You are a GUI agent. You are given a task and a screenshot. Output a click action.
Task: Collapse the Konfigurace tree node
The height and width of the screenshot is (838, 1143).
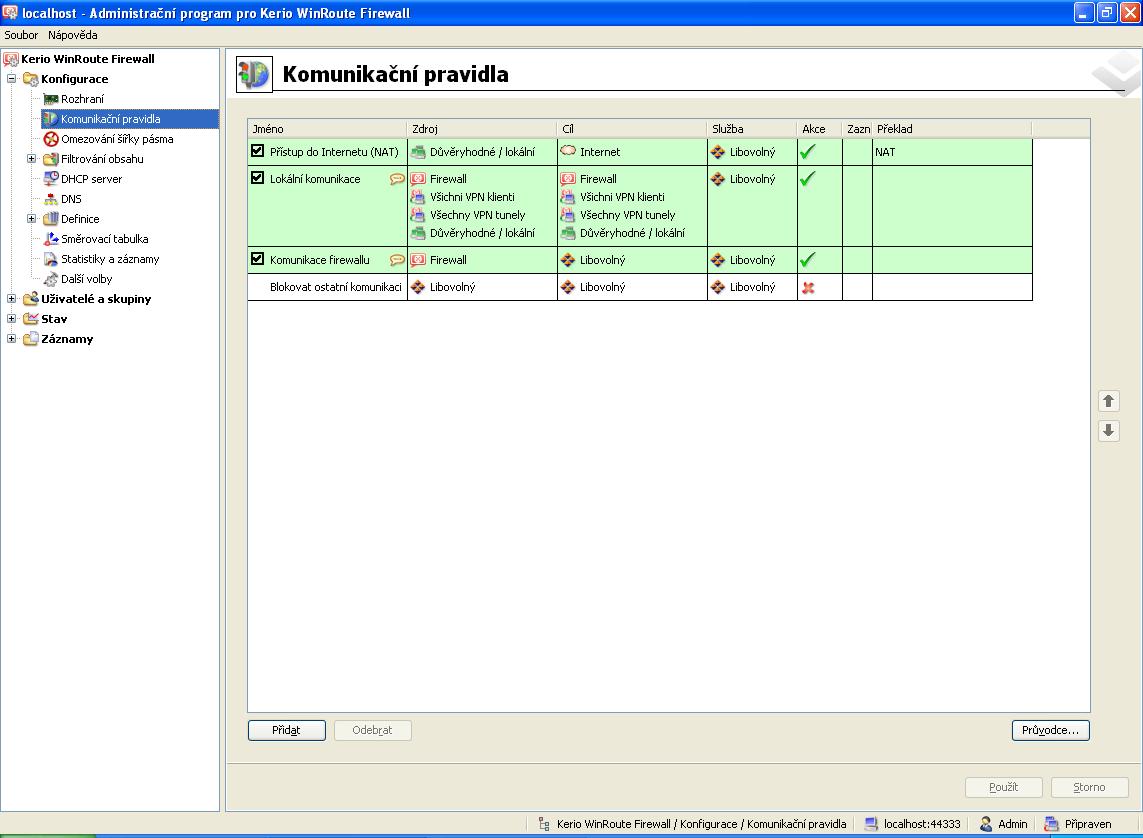tap(12, 79)
